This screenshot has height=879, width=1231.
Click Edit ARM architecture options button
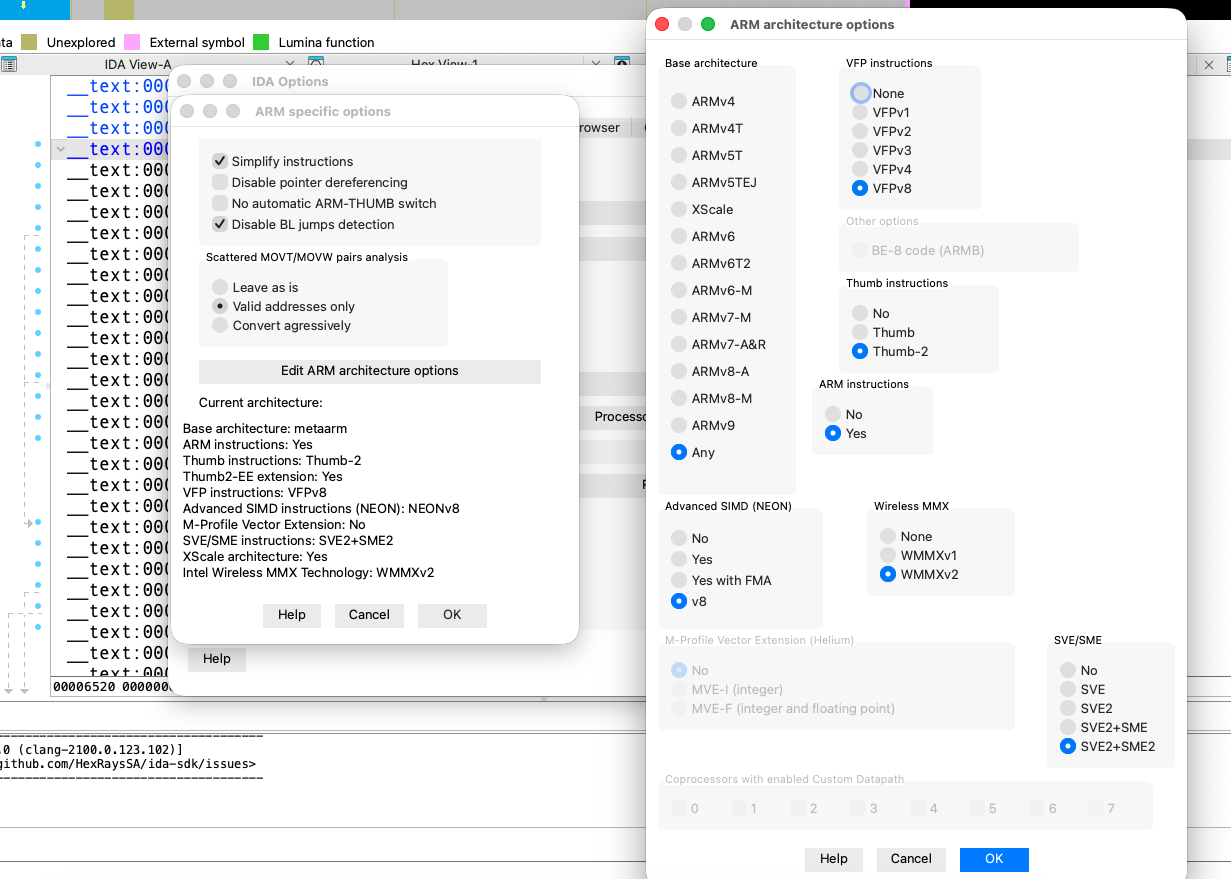(370, 371)
